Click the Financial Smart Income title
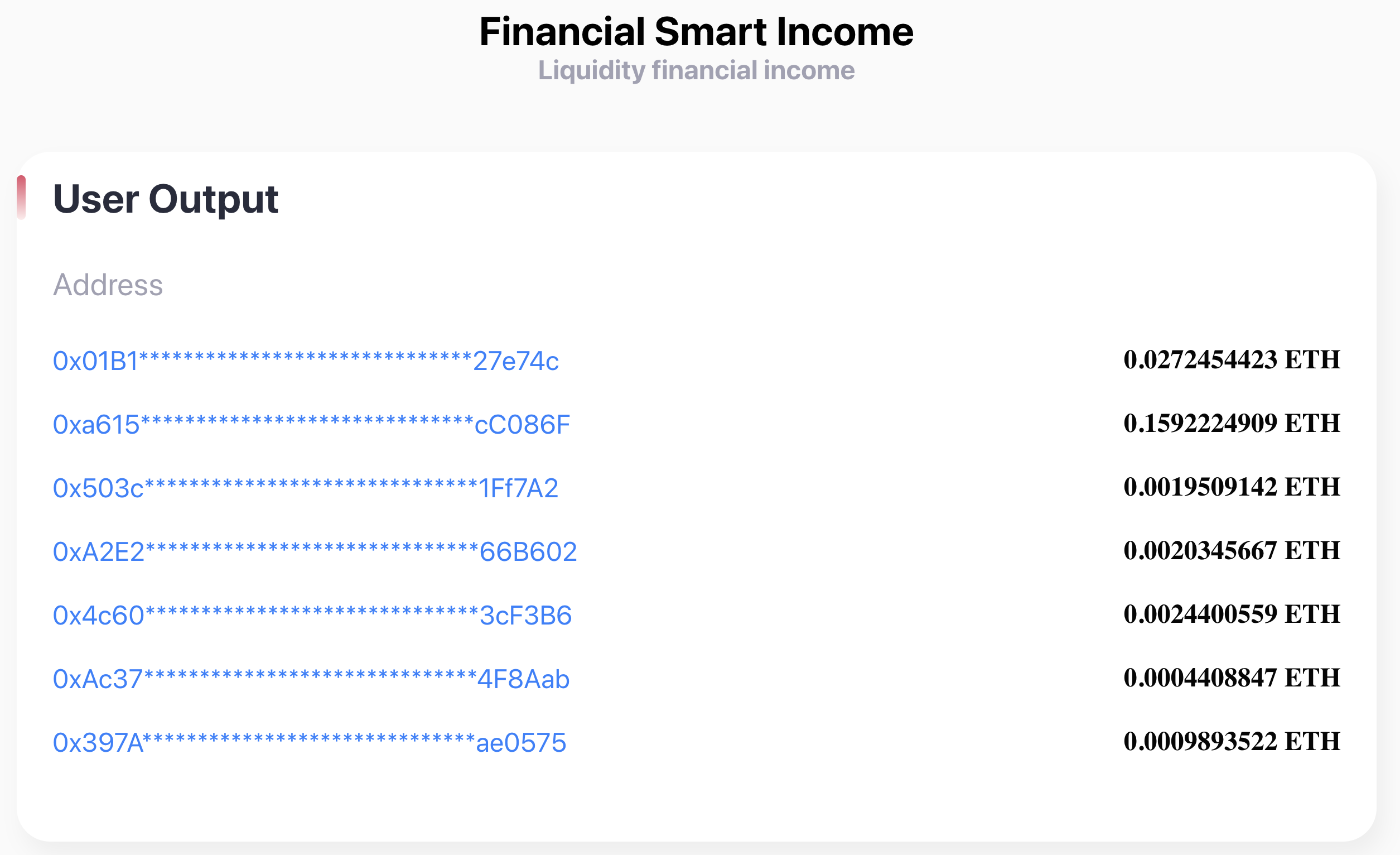Image resolution: width=1400 pixels, height=855 pixels. click(697, 32)
